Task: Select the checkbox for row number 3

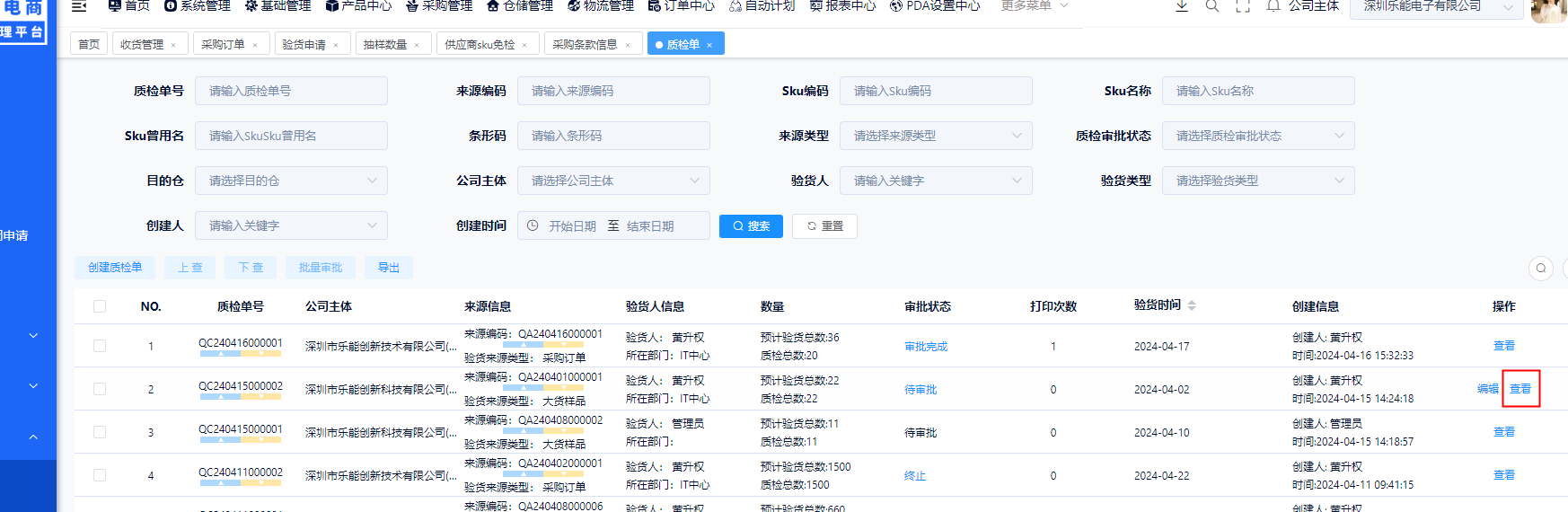Action: coord(100,432)
